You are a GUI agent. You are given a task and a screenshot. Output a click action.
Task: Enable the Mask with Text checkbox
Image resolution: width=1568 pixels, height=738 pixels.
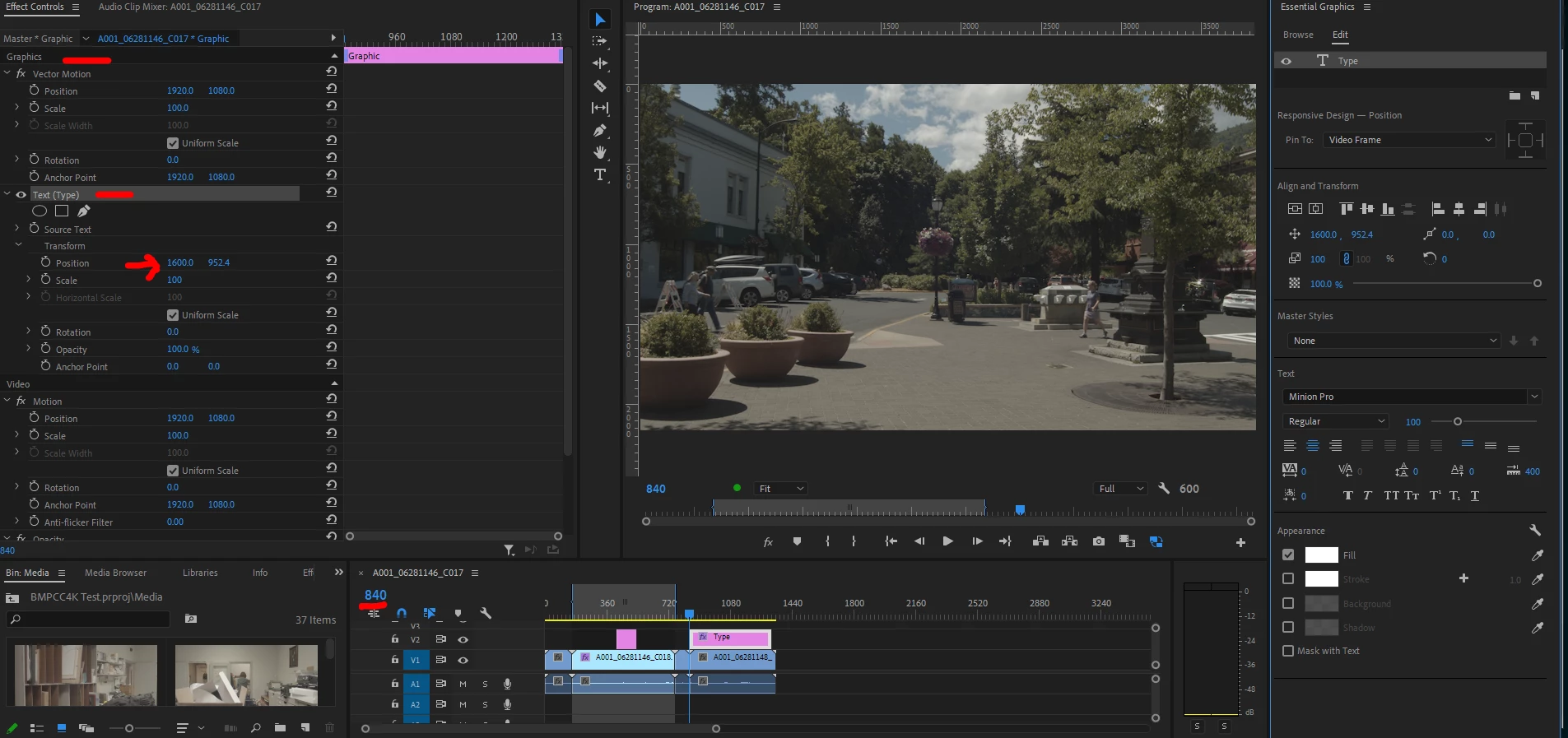click(x=1288, y=651)
